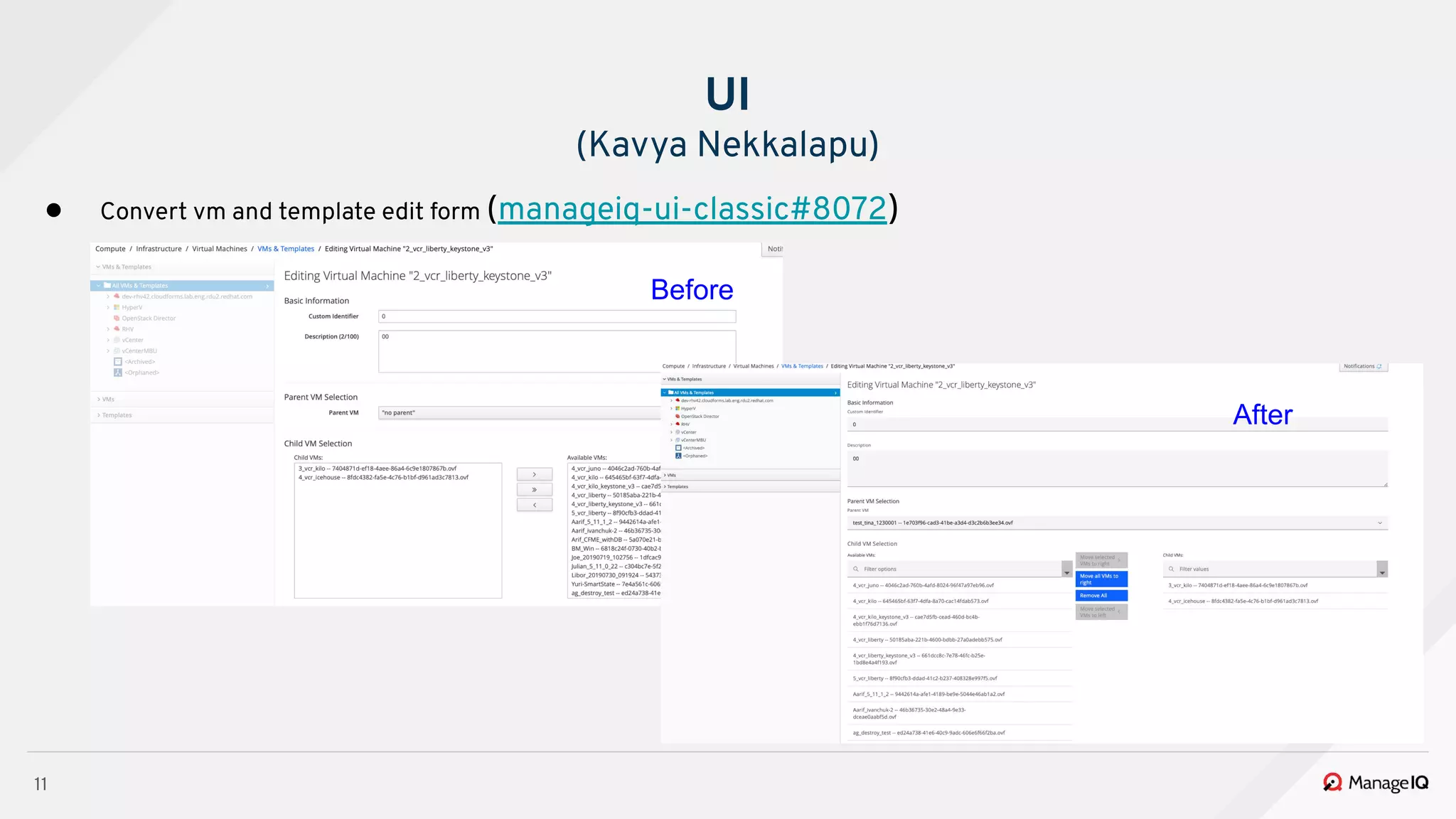This screenshot has height=819, width=1456.
Task: Select Aarif_ivanchuk-2 in After Available VMs
Action: (959, 714)
